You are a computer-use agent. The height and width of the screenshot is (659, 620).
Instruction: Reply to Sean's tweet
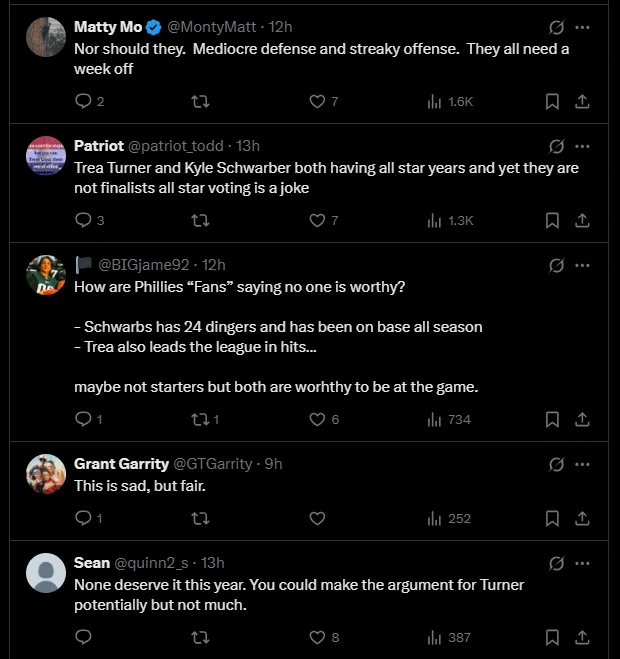pyautogui.click(x=84, y=637)
